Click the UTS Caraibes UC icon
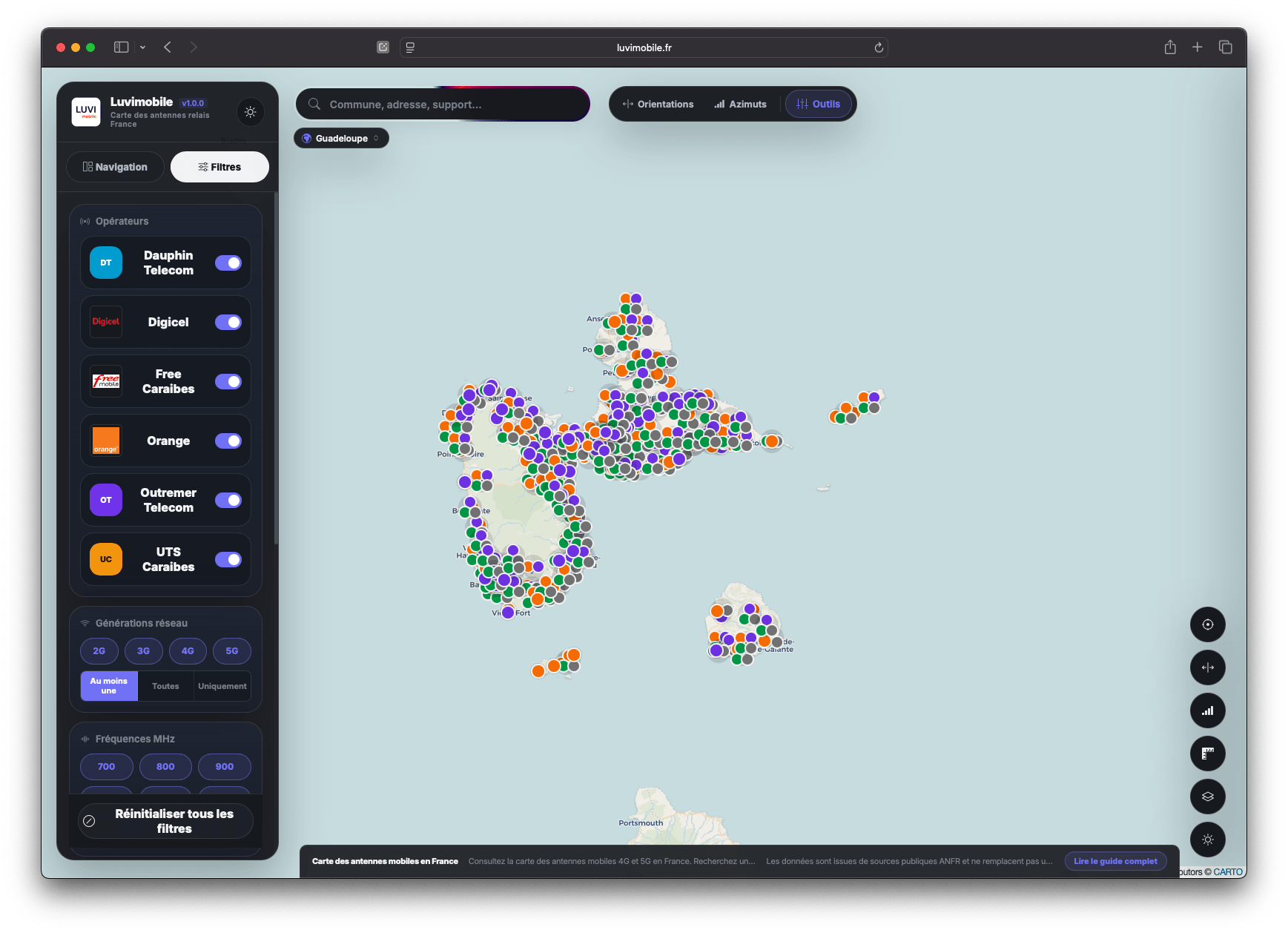Viewport: 1288px width, 933px height. pyautogui.click(x=106, y=559)
